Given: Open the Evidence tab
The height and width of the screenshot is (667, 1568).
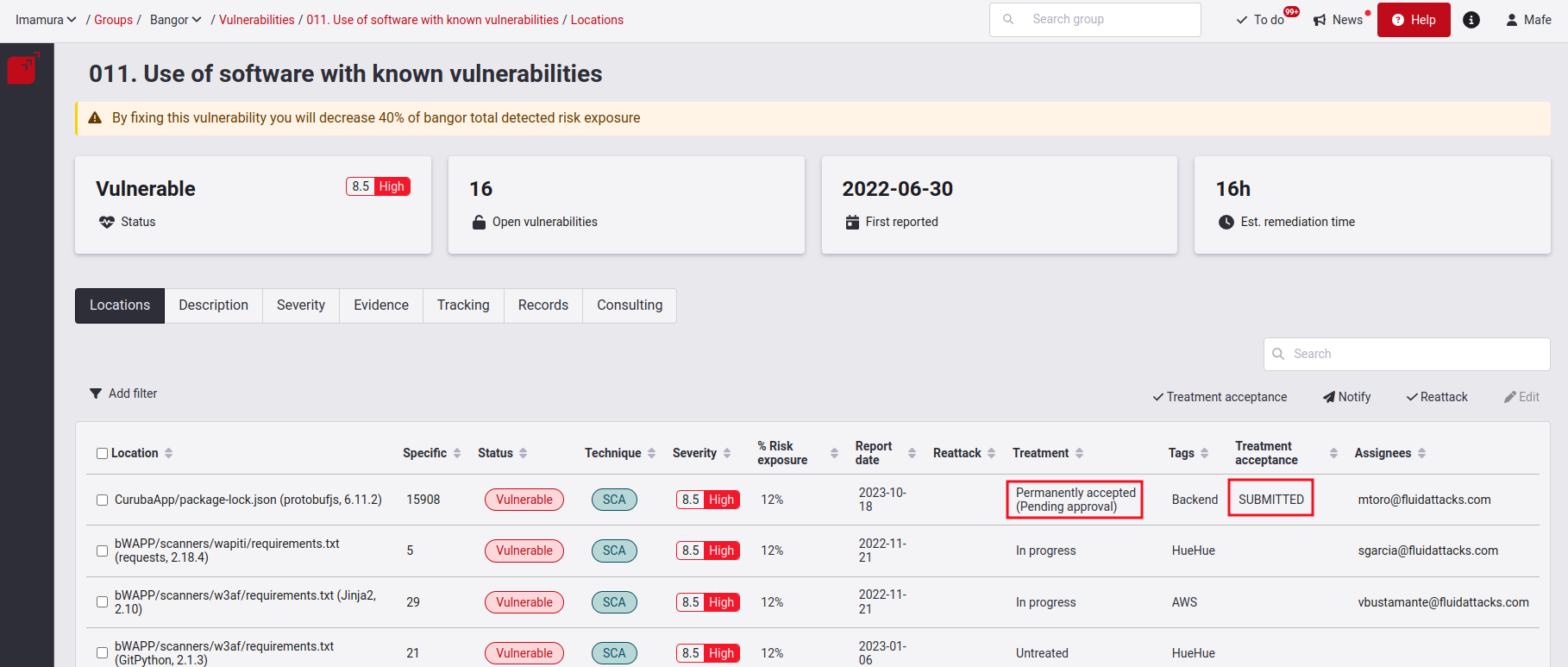Looking at the screenshot, I should click(381, 305).
